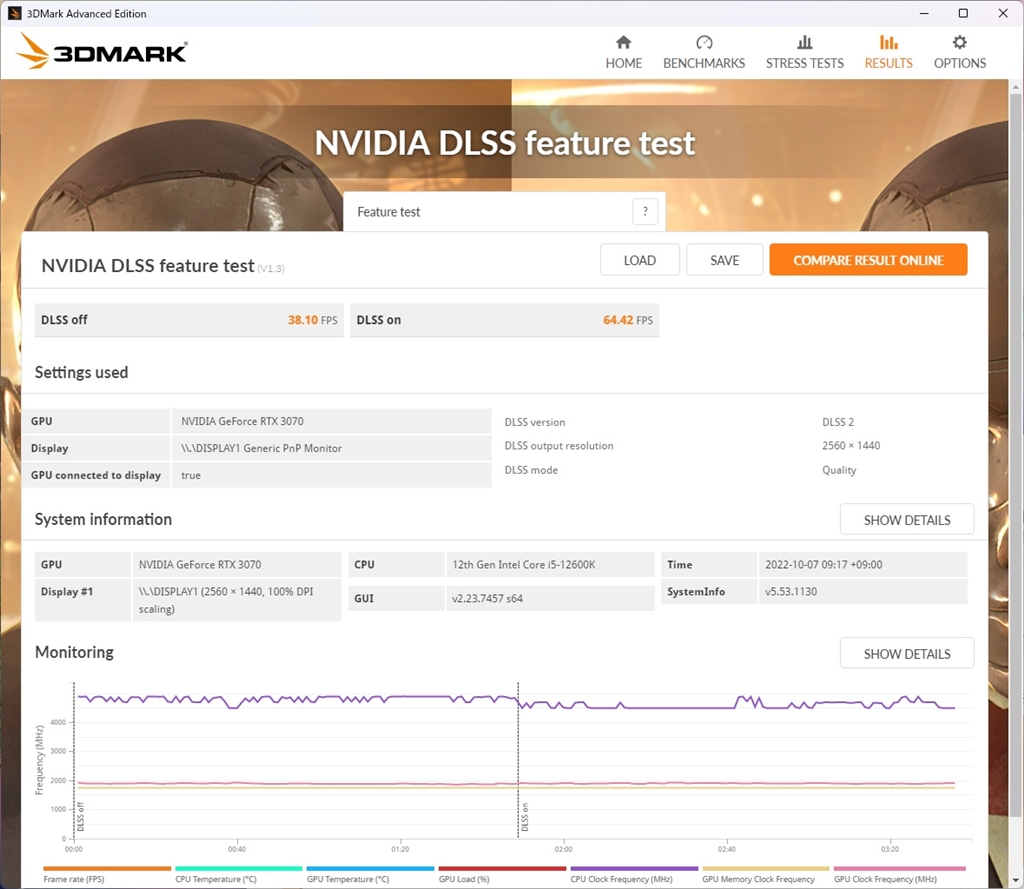Click the NVIDIA GeForce RTX 3070 settings value
Image resolution: width=1024 pixels, height=889 pixels.
(242, 421)
